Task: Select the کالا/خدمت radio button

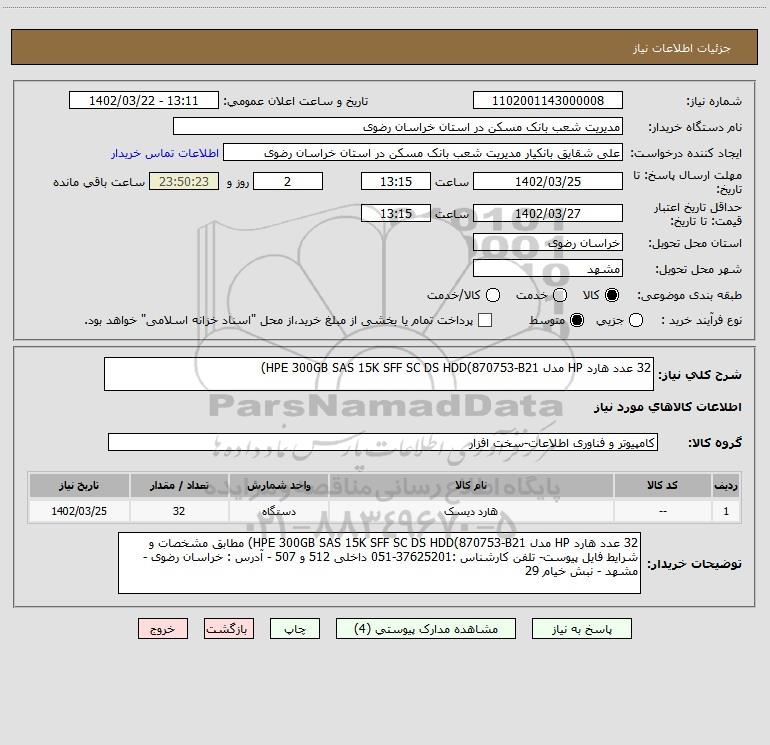Action: (x=493, y=295)
